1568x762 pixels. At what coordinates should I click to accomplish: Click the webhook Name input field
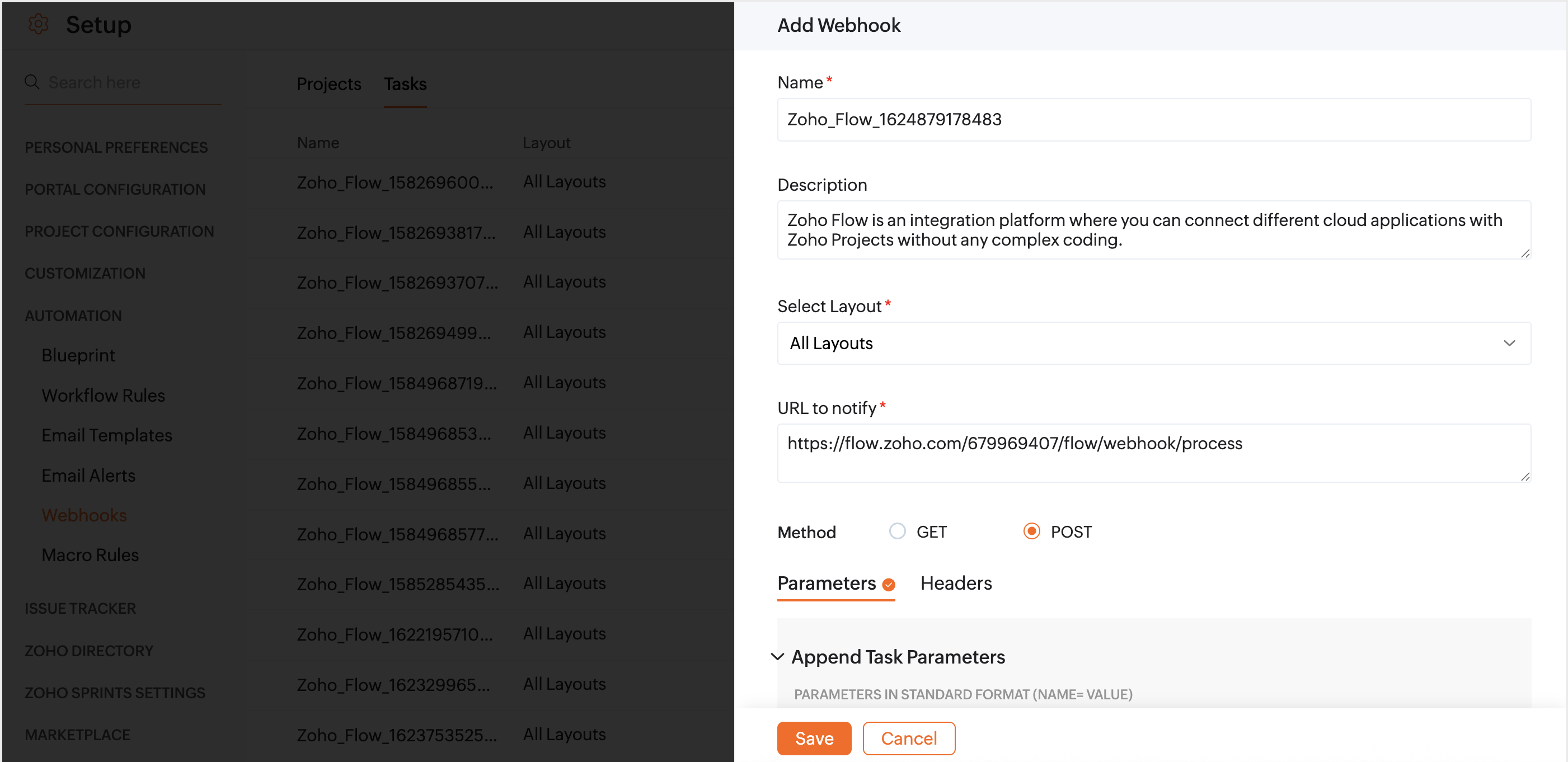[1153, 120]
